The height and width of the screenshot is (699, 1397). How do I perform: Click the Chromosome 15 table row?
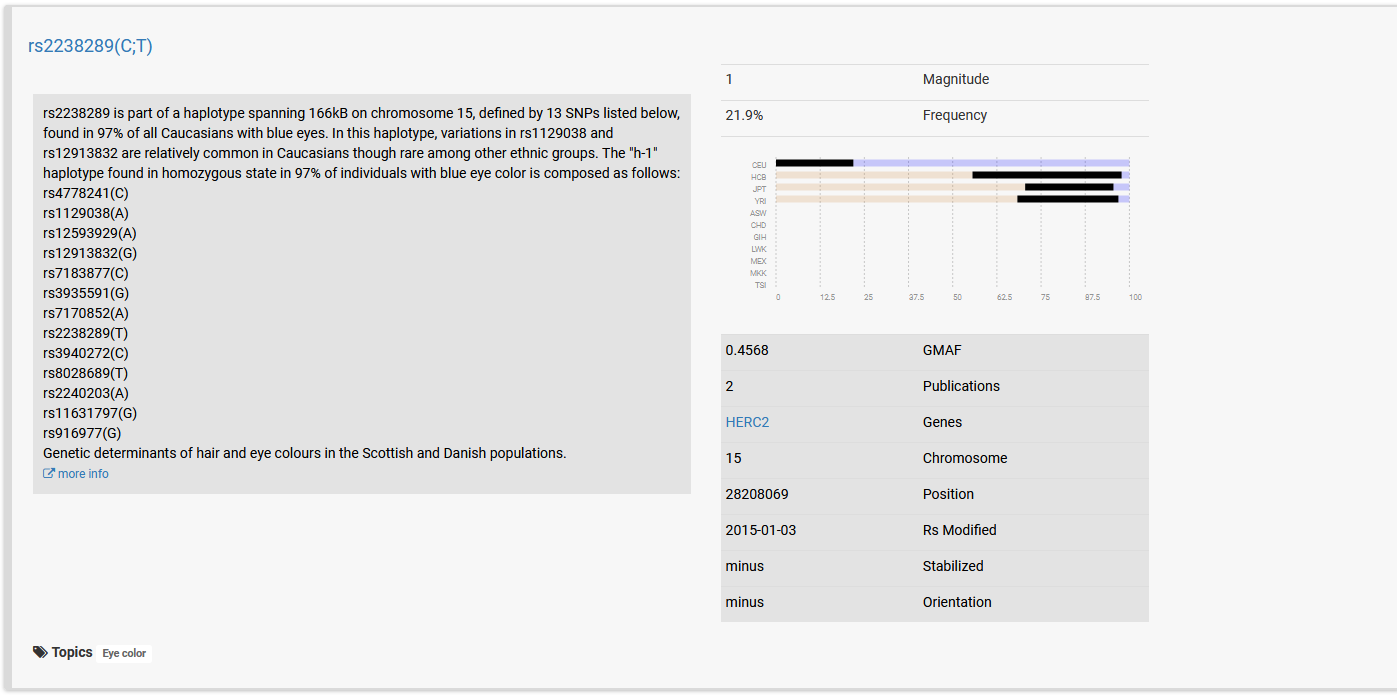point(935,458)
